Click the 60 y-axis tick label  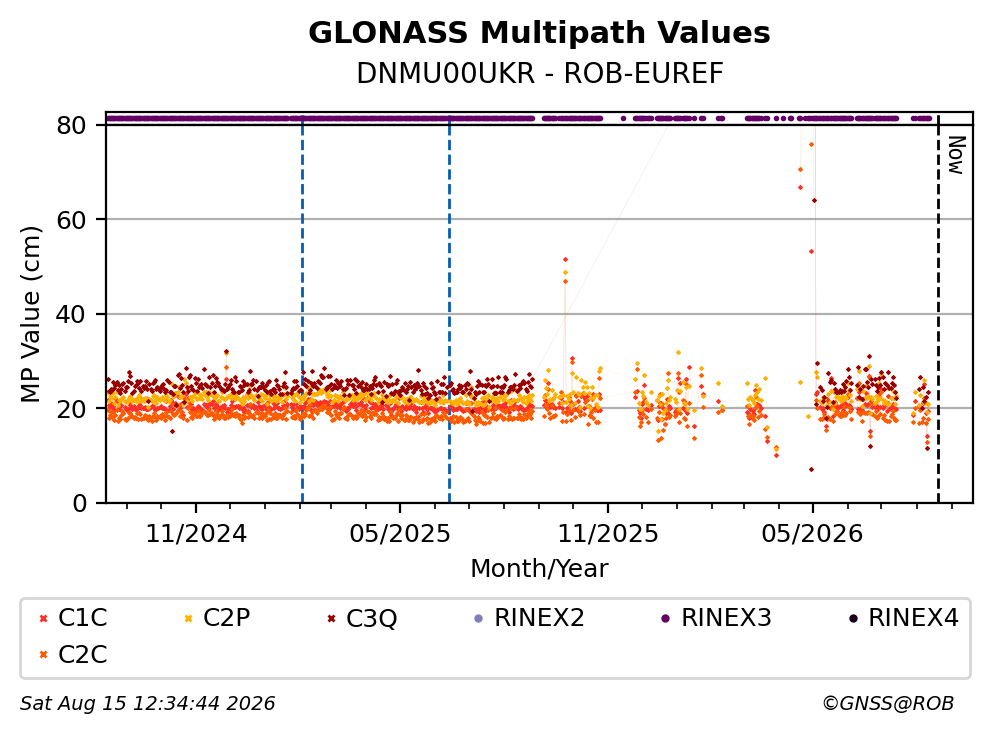(x=71, y=220)
